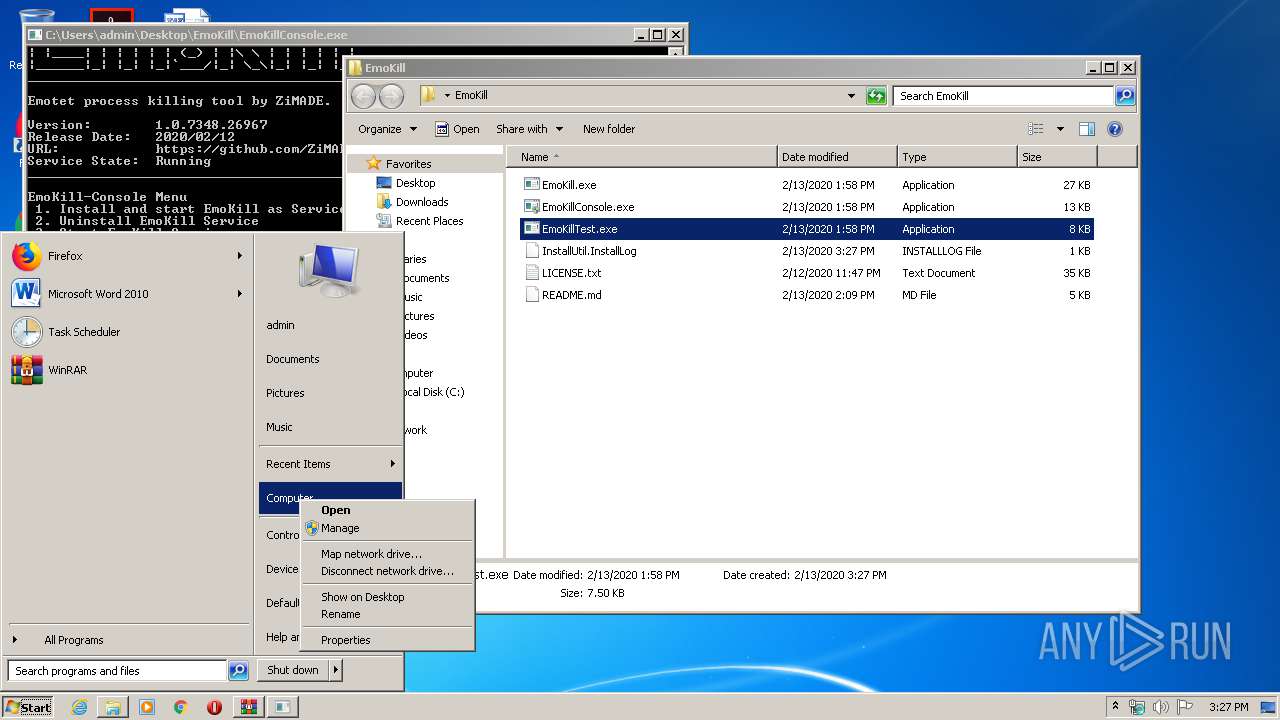Choose Properties in the context menu
This screenshot has height=720, width=1280.
[x=387, y=640]
